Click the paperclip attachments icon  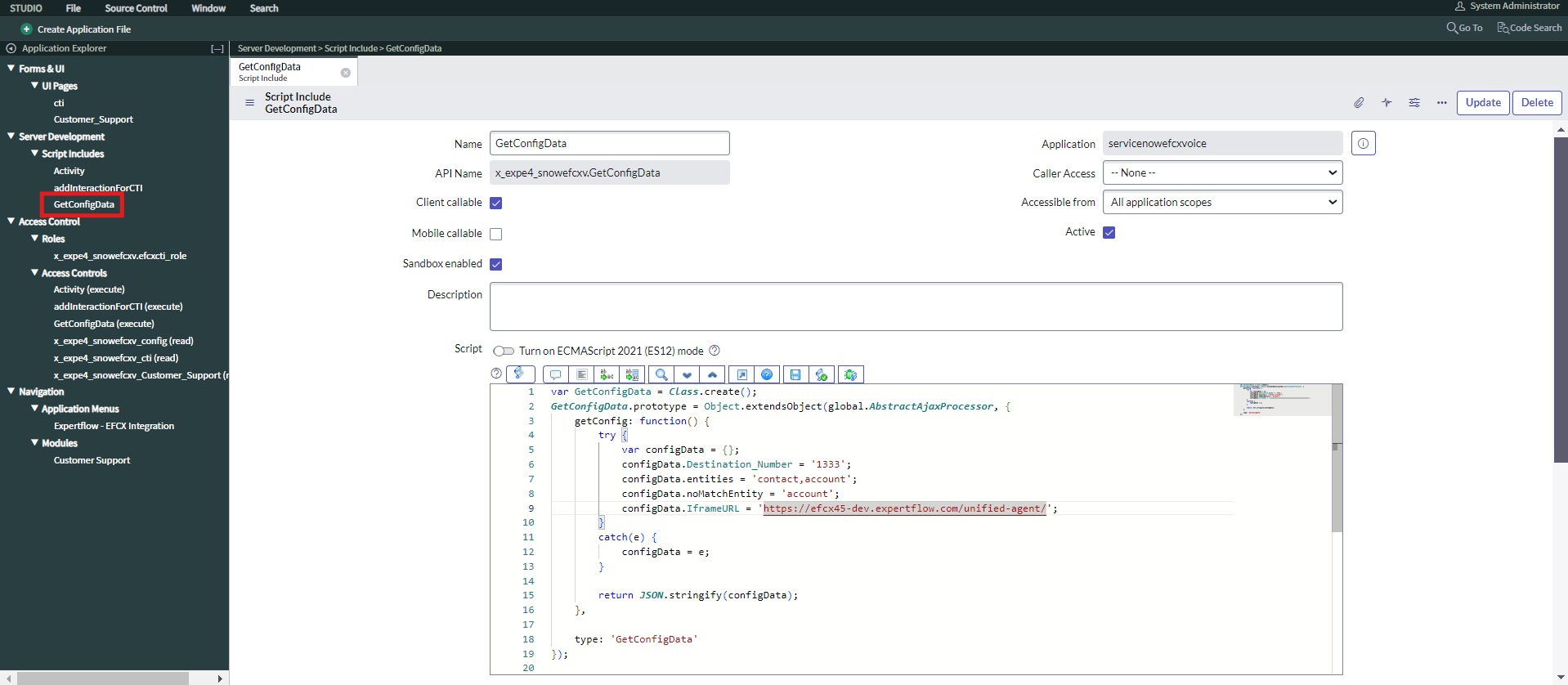point(1358,103)
